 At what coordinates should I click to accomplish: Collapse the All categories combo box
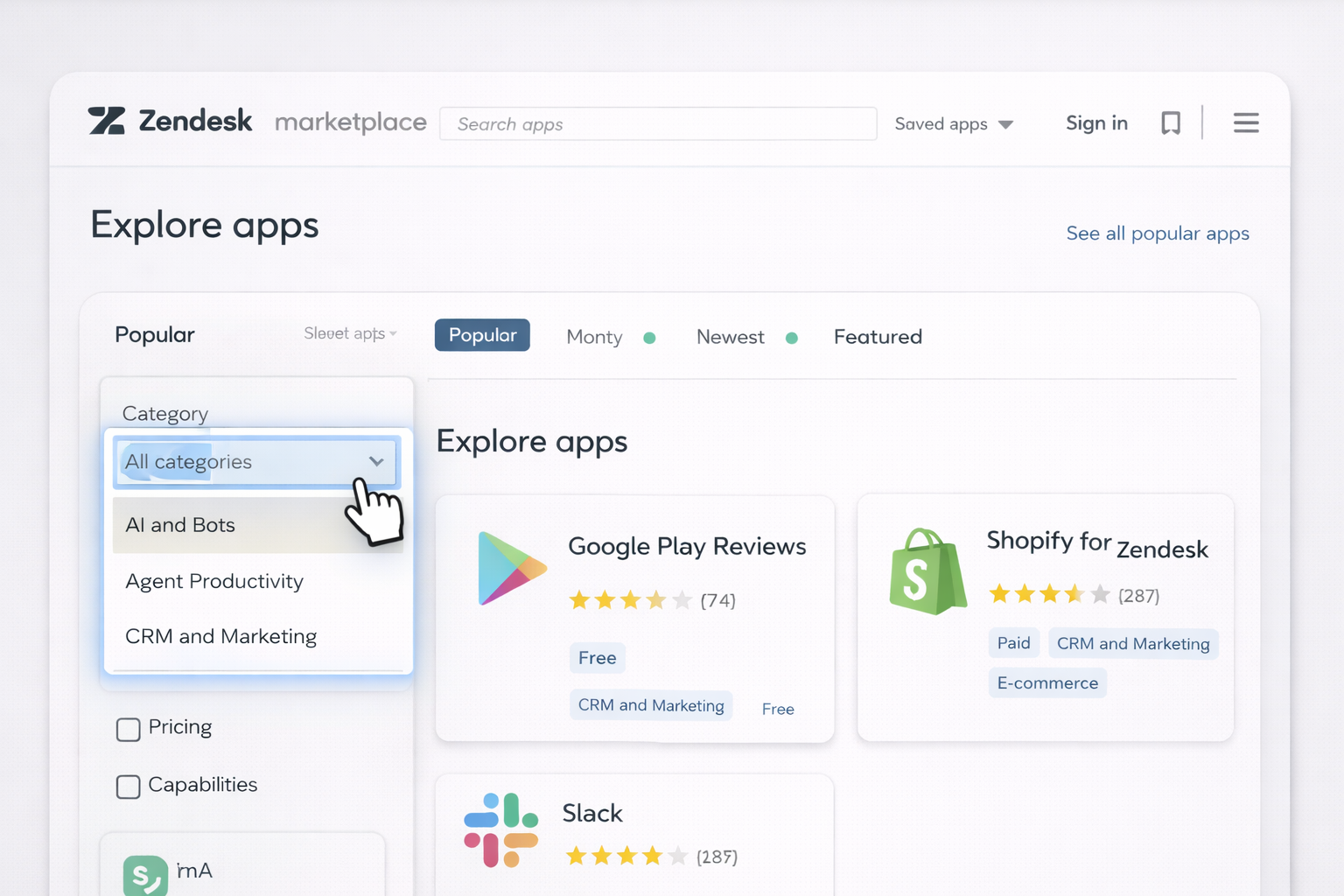coord(256,461)
